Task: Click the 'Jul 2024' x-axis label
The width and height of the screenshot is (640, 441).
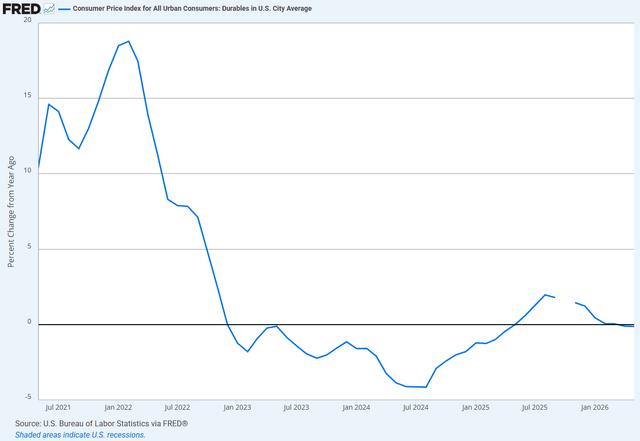Action: [x=416, y=407]
